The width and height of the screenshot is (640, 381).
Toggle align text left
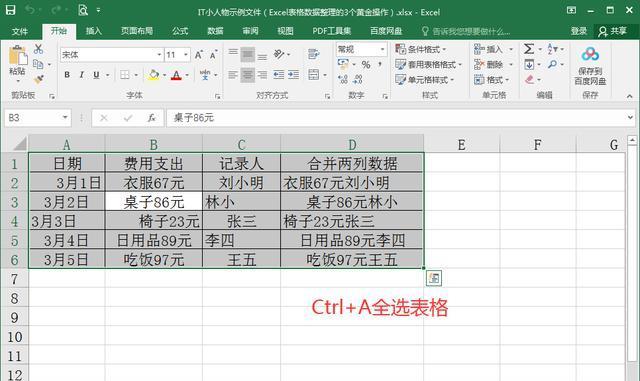233,75
